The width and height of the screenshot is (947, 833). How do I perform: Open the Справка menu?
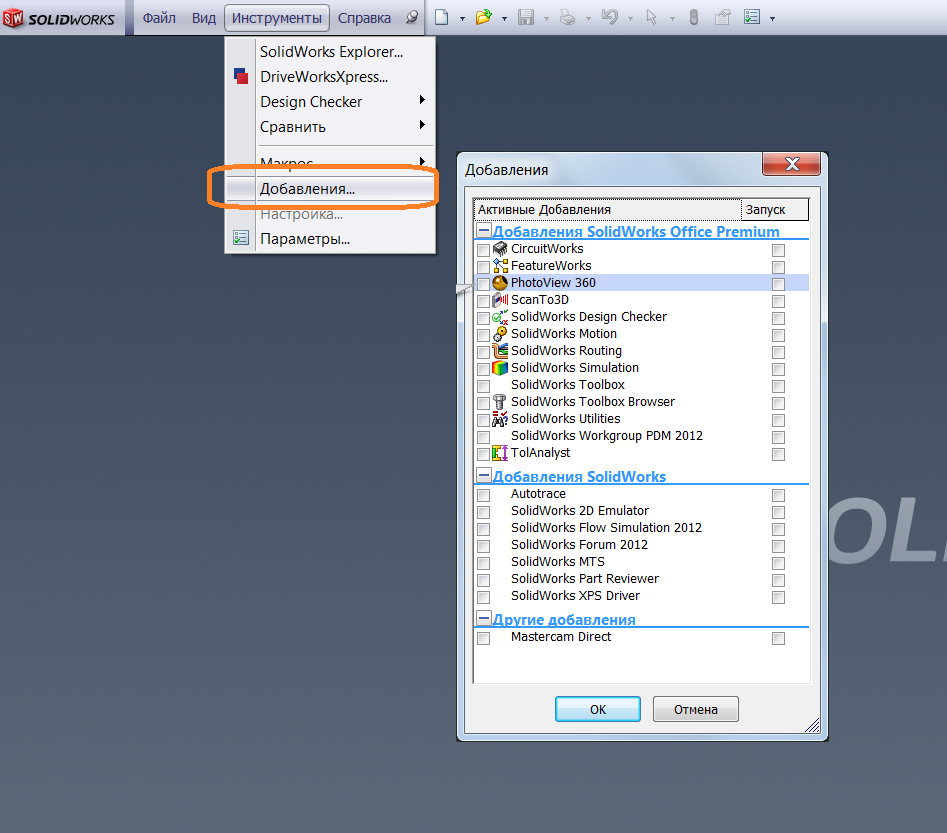(364, 18)
